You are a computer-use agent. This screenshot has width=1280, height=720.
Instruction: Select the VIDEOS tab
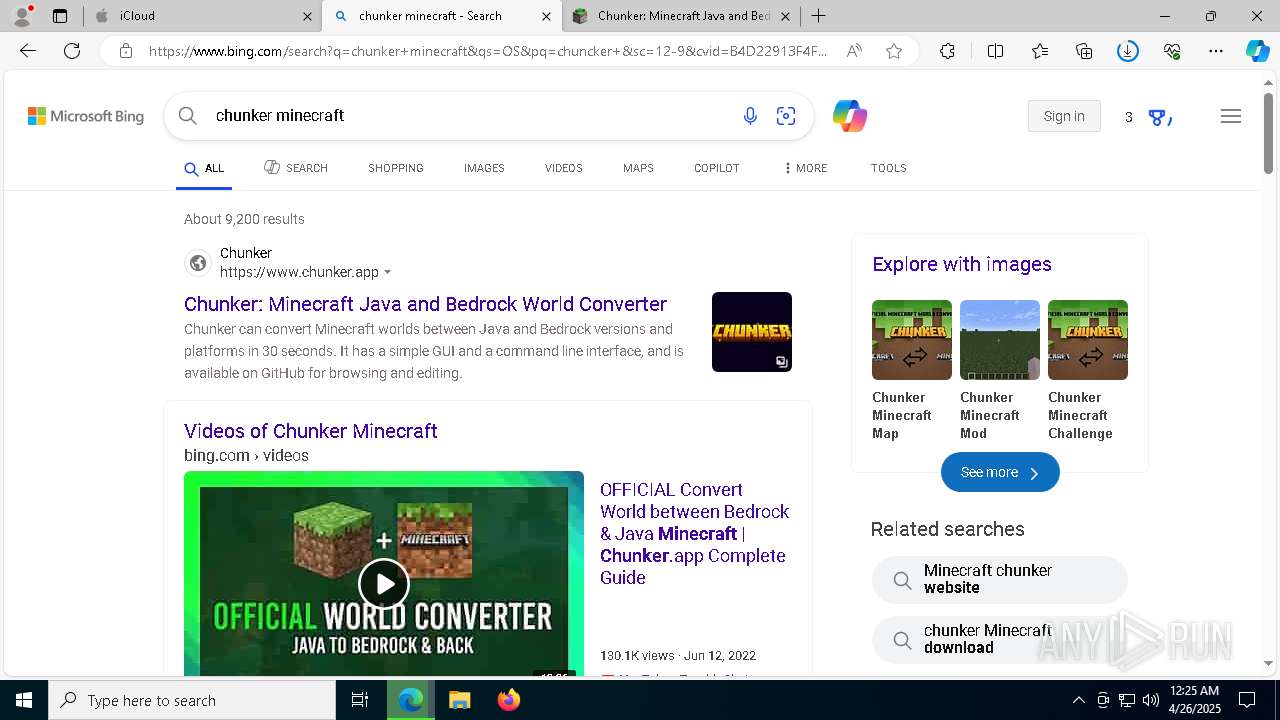coord(564,168)
